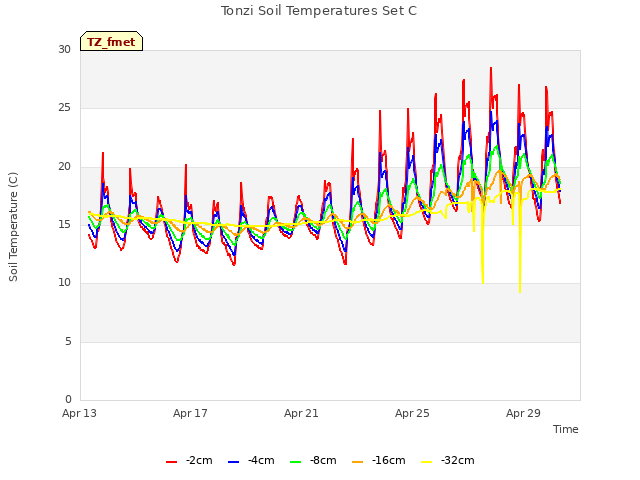The image size is (640, 480).
Task: Click the yellow -32cm legend swatch
Action: pos(427,462)
